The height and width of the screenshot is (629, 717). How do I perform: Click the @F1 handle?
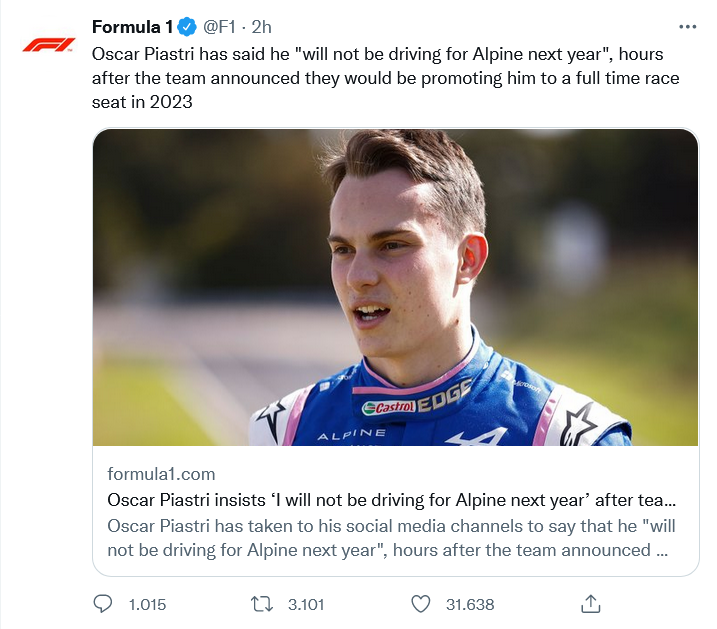click(221, 27)
